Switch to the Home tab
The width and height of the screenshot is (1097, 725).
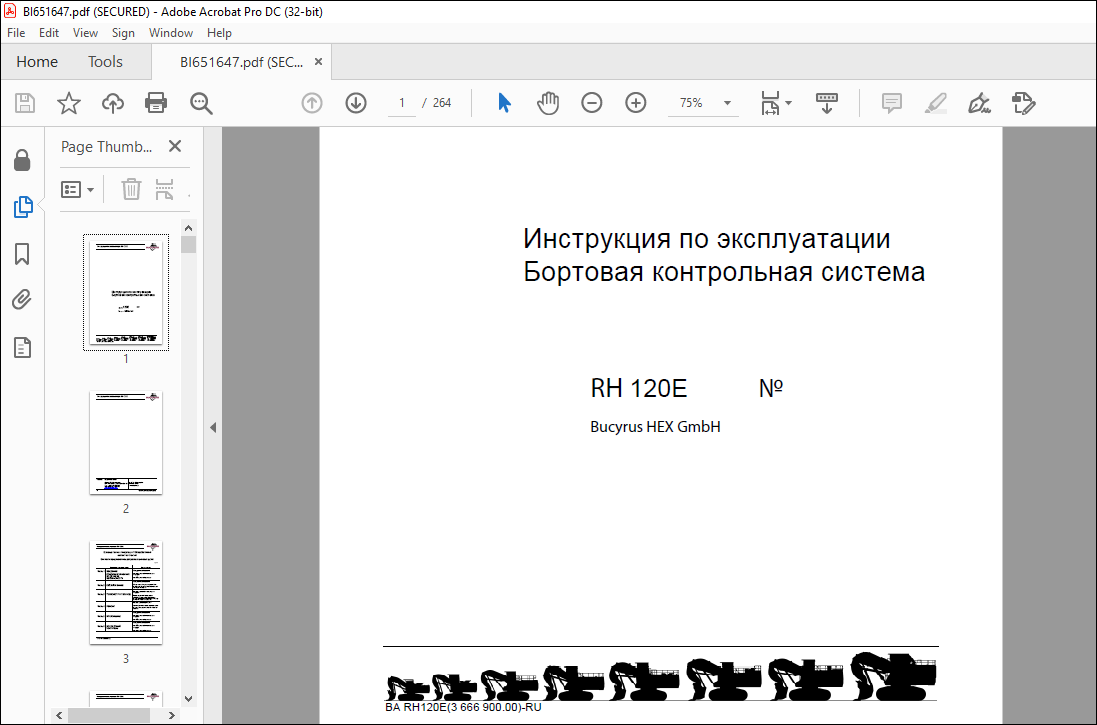37,62
